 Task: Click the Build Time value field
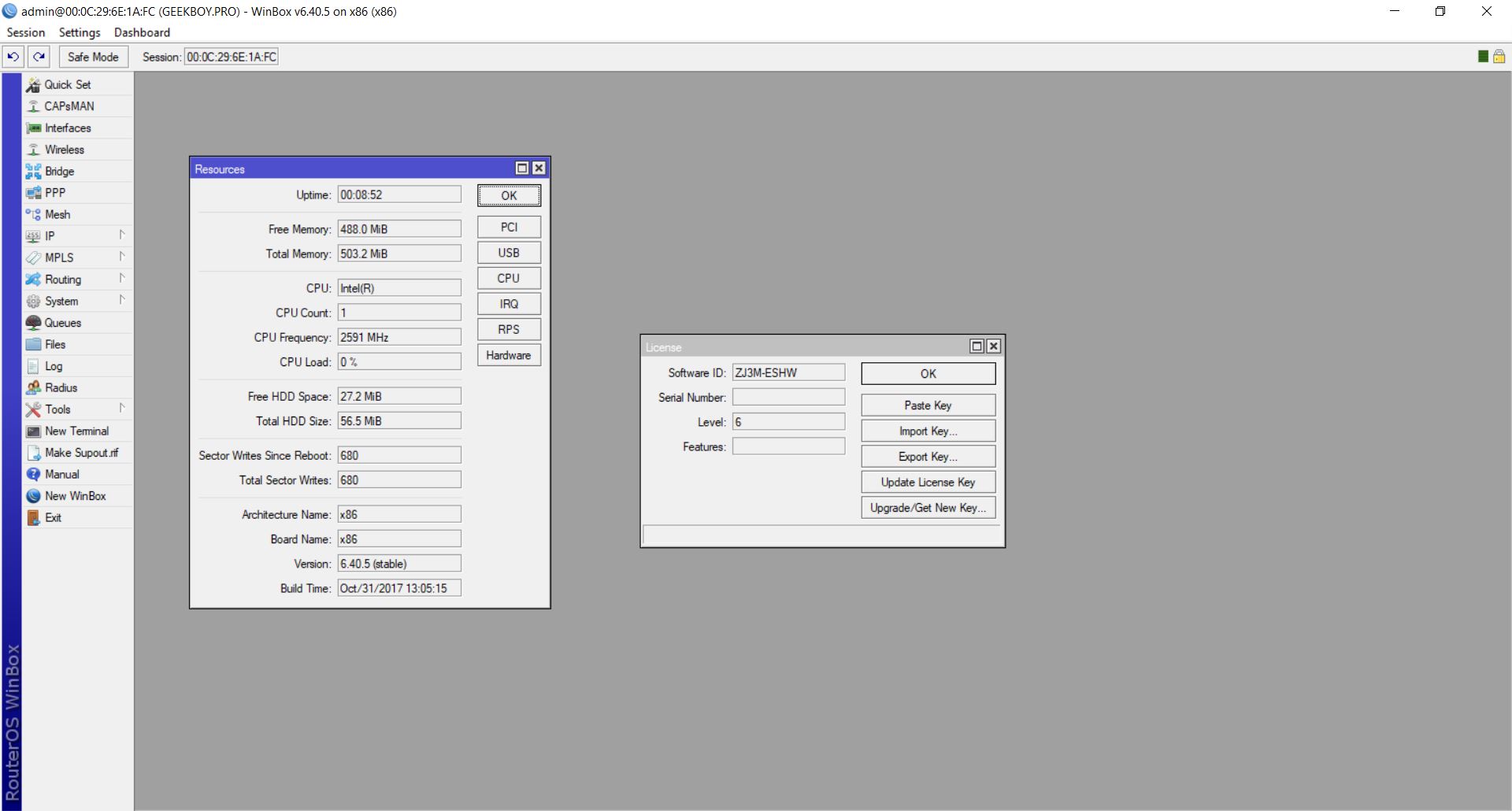(x=399, y=588)
